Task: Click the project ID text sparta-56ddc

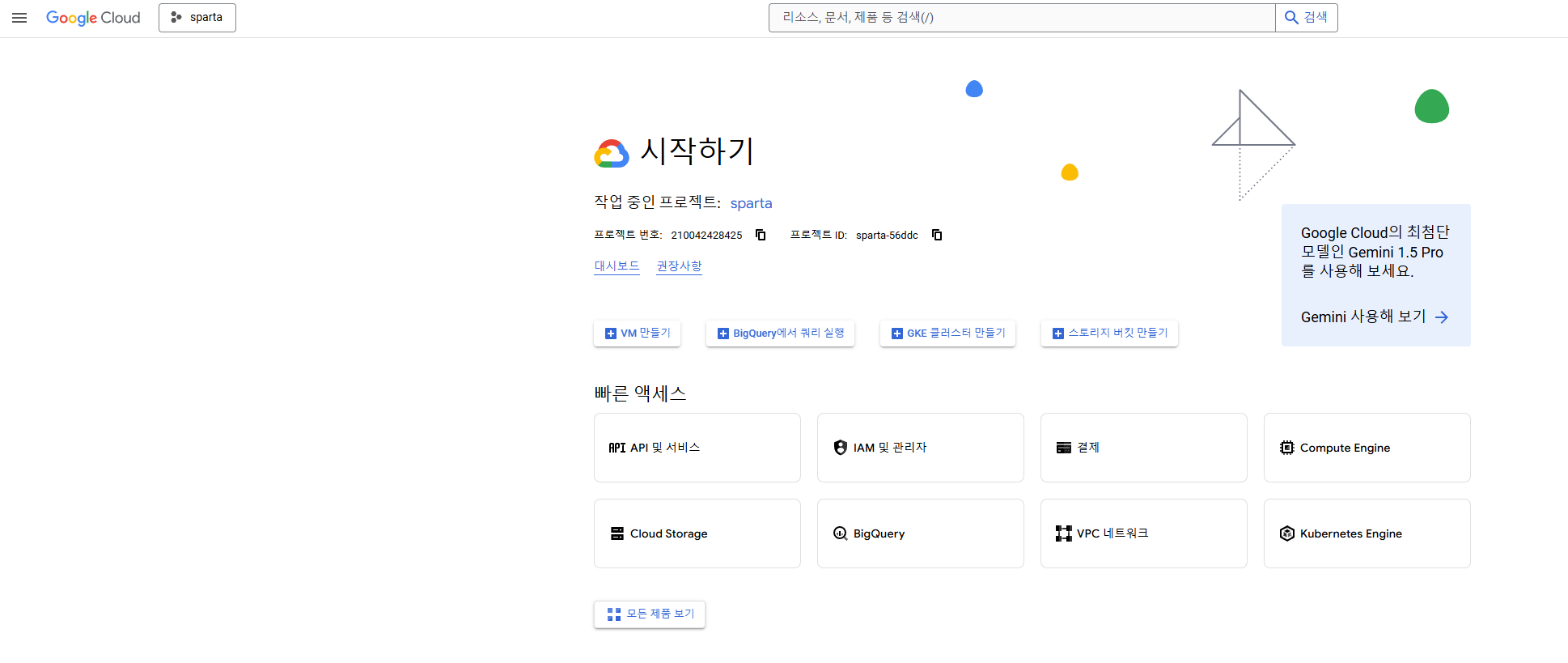Action: [x=887, y=236]
